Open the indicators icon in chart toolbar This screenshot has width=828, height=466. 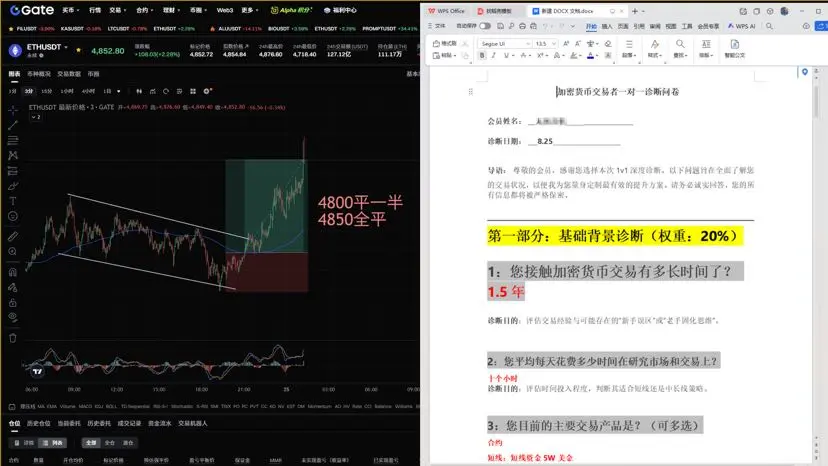[153, 91]
